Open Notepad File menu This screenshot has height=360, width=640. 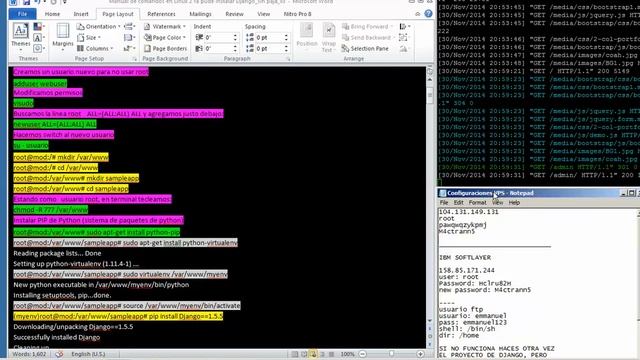click(444, 202)
